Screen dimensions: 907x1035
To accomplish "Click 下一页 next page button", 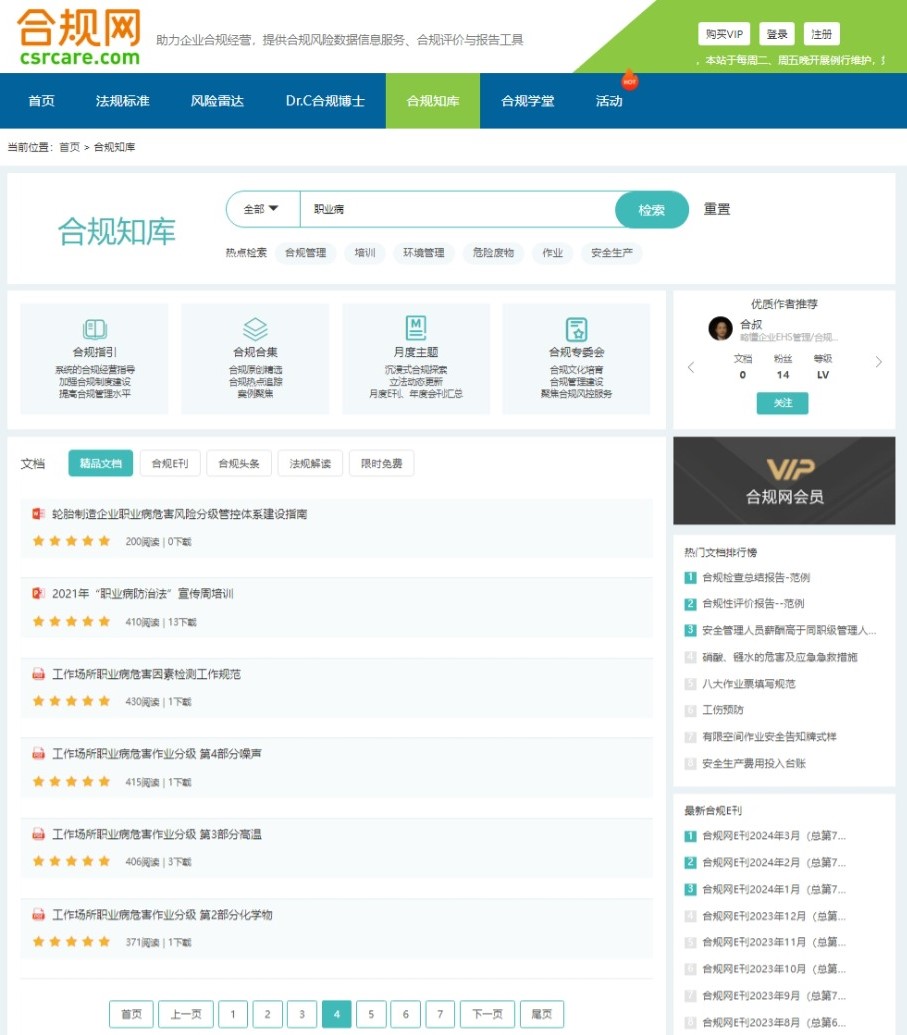I will [x=487, y=1014].
